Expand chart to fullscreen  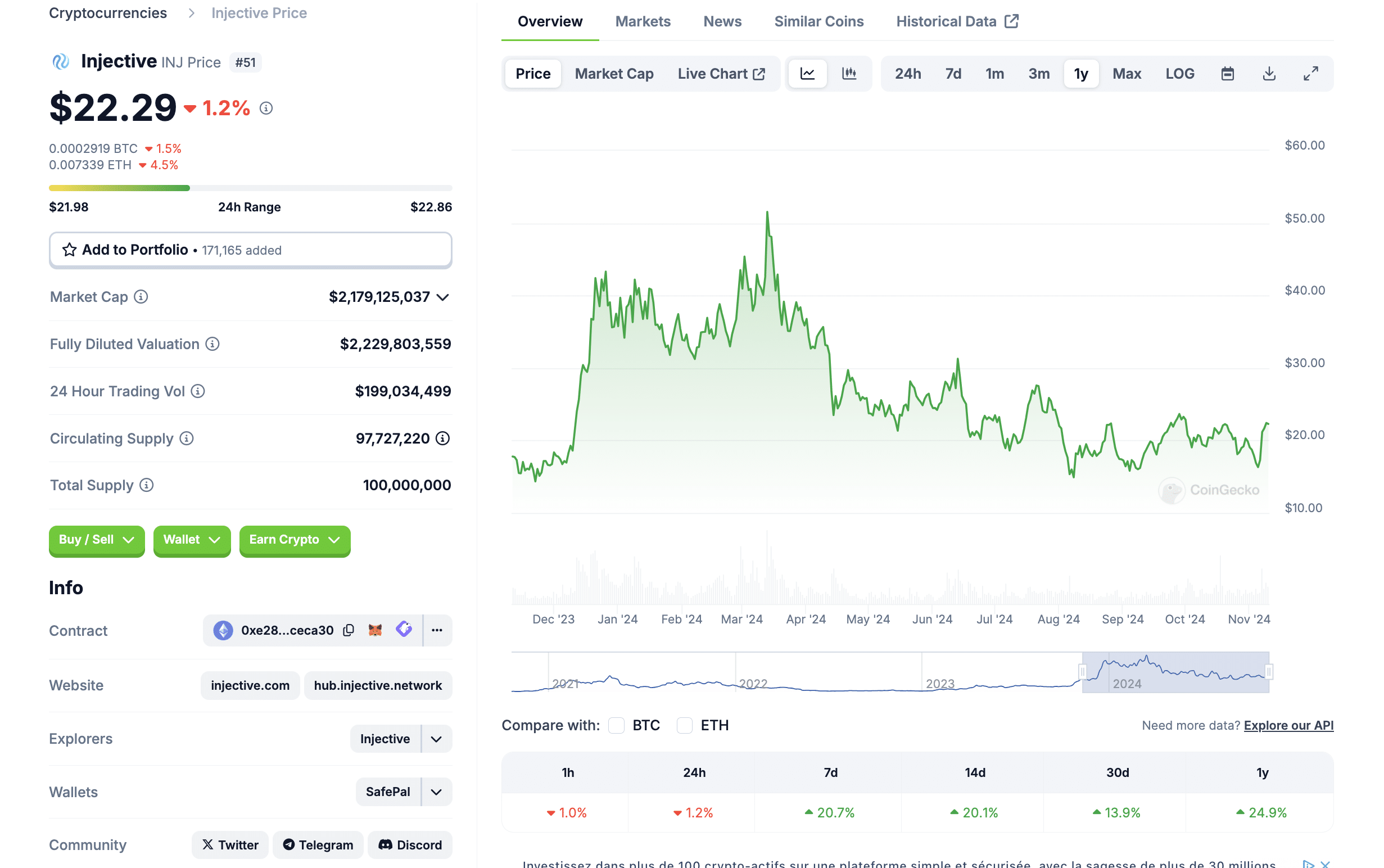tap(1311, 74)
